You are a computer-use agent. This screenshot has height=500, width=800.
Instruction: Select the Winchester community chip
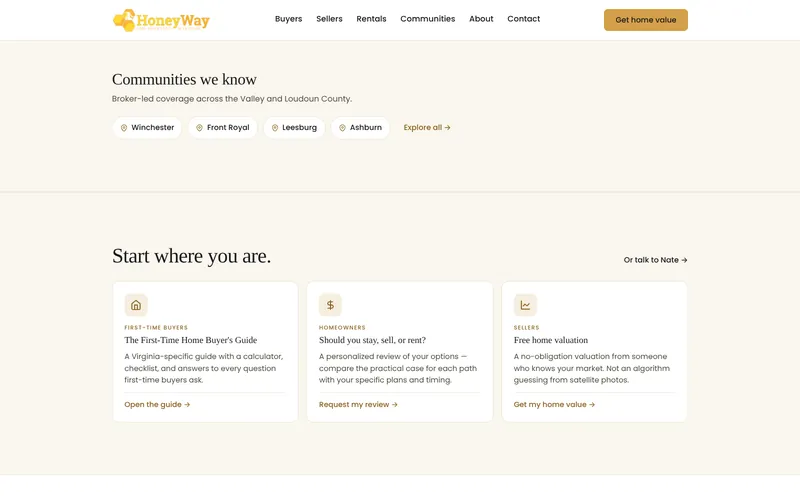(147, 128)
